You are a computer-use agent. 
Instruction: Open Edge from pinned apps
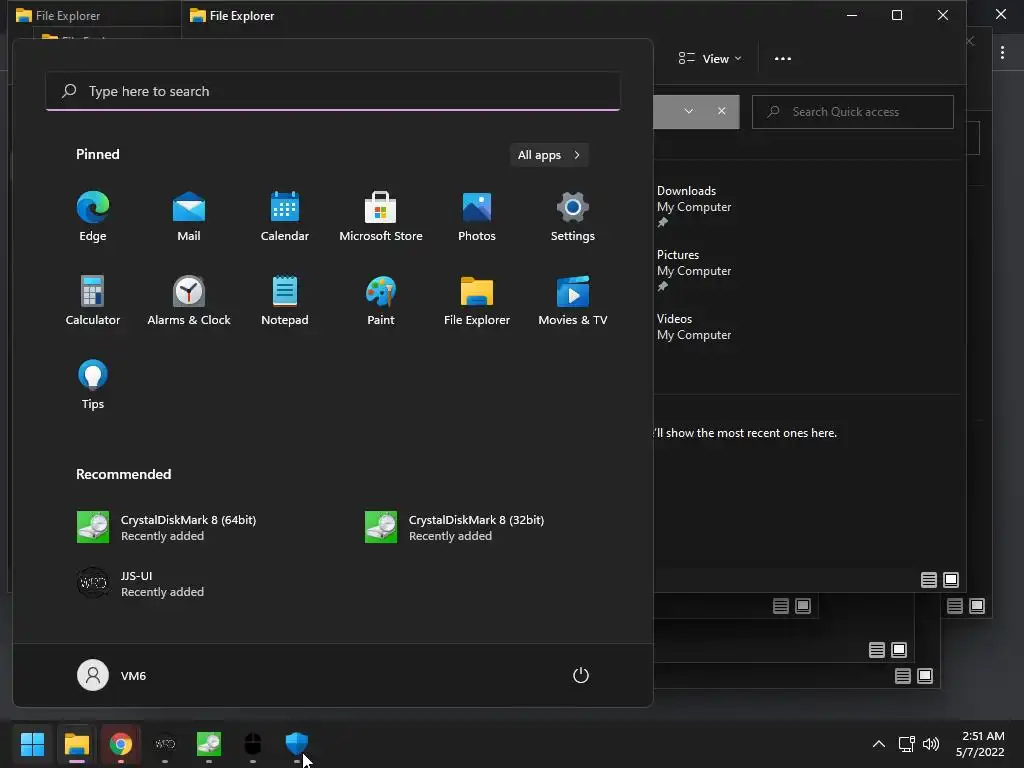click(x=93, y=217)
